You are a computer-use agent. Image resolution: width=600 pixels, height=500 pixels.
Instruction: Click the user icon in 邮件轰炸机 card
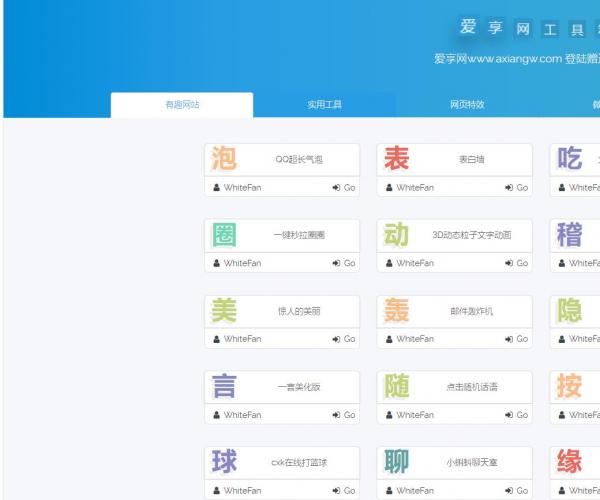click(389, 339)
